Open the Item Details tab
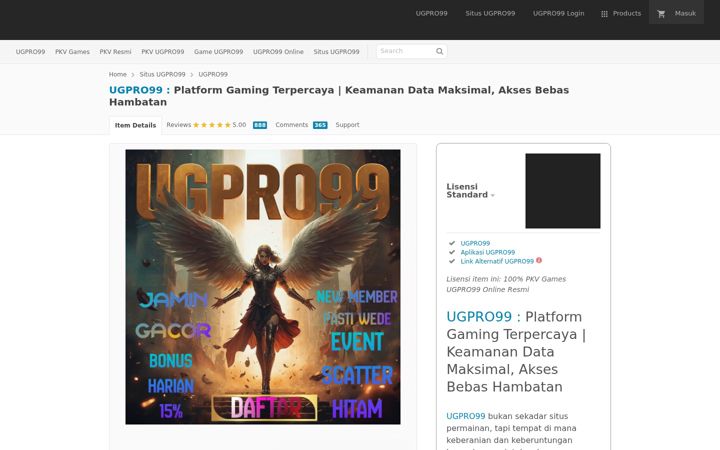This screenshot has height=450, width=720. [x=135, y=125]
